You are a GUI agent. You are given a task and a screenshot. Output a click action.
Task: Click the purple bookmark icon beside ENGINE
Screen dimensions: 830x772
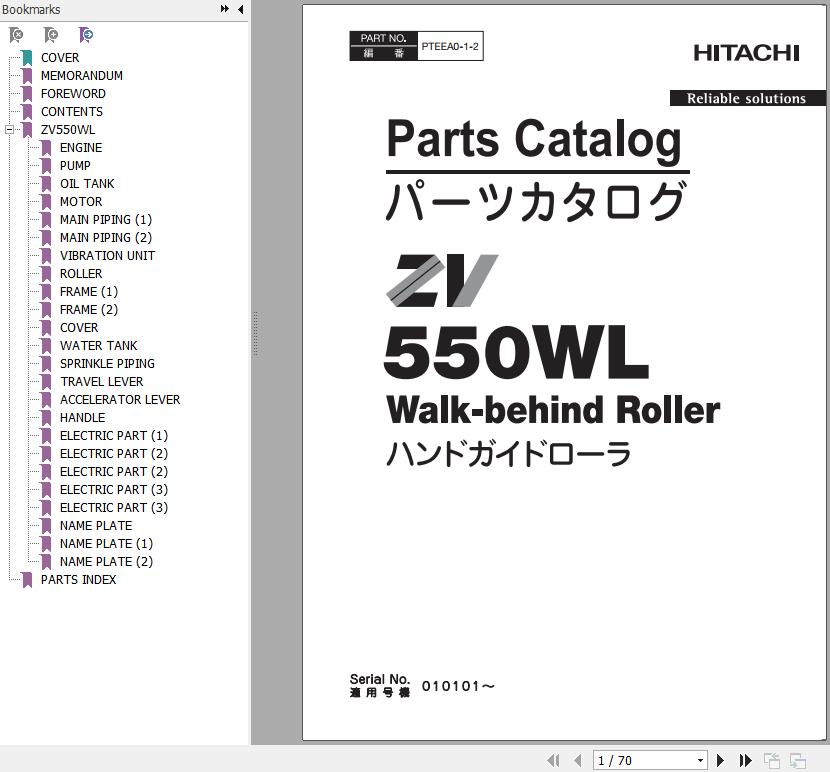tap(47, 148)
